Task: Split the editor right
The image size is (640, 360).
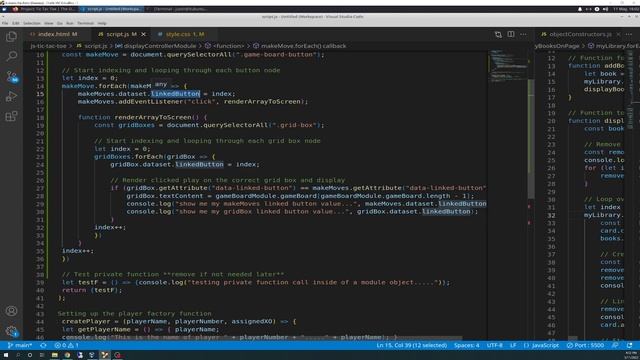Action: 511,34
